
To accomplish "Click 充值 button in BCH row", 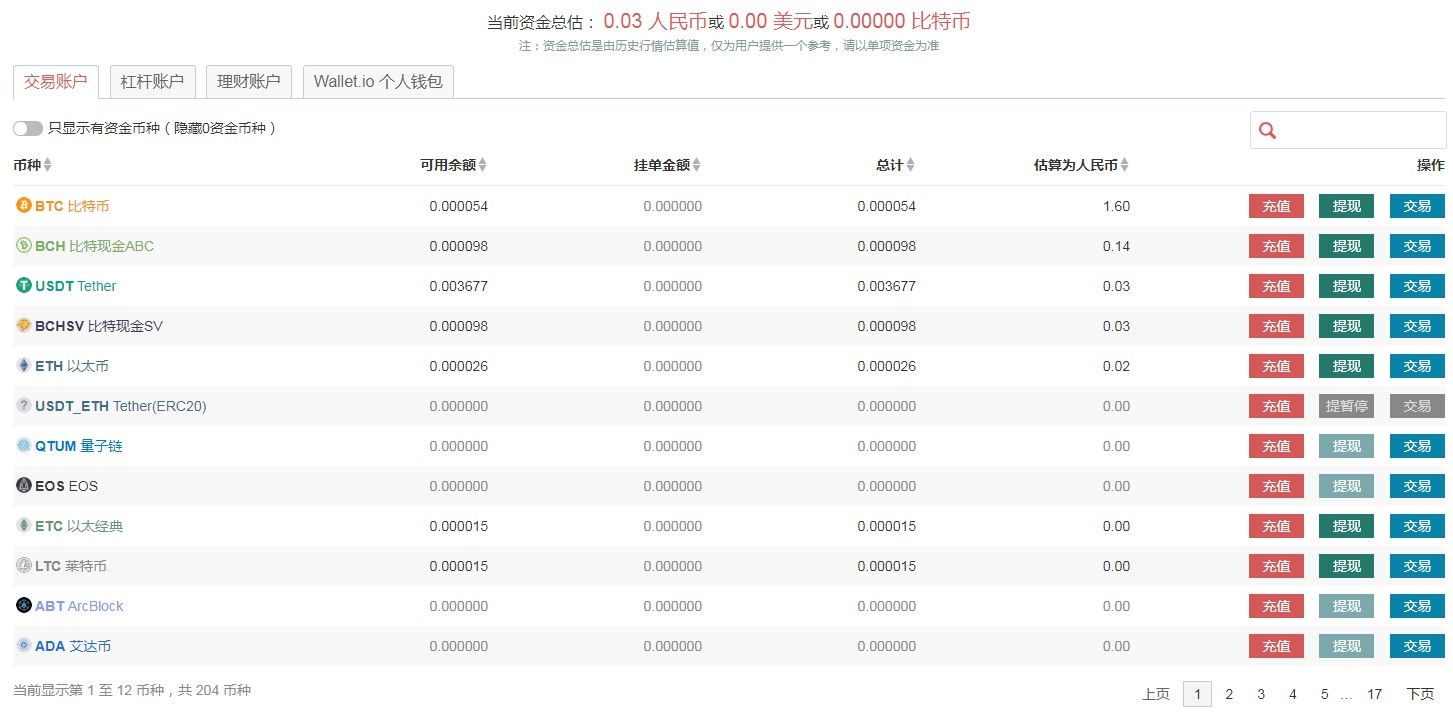I will pyautogui.click(x=1276, y=246).
